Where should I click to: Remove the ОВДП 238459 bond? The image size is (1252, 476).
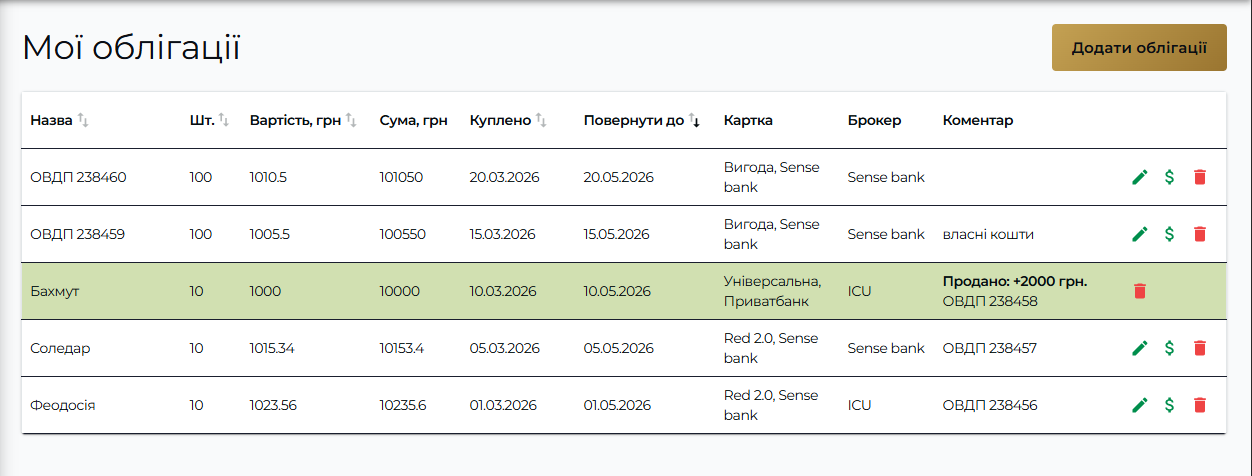coord(1200,234)
